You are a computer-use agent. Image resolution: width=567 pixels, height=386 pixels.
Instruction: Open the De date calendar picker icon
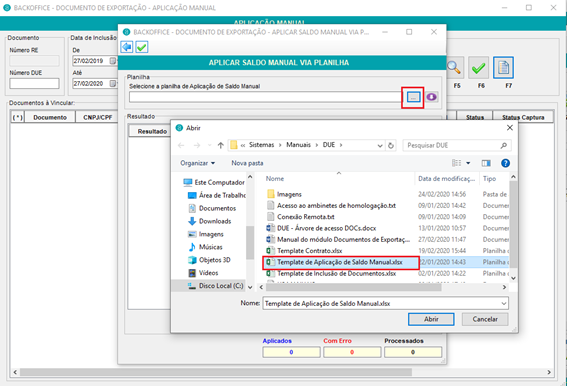point(113,61)
